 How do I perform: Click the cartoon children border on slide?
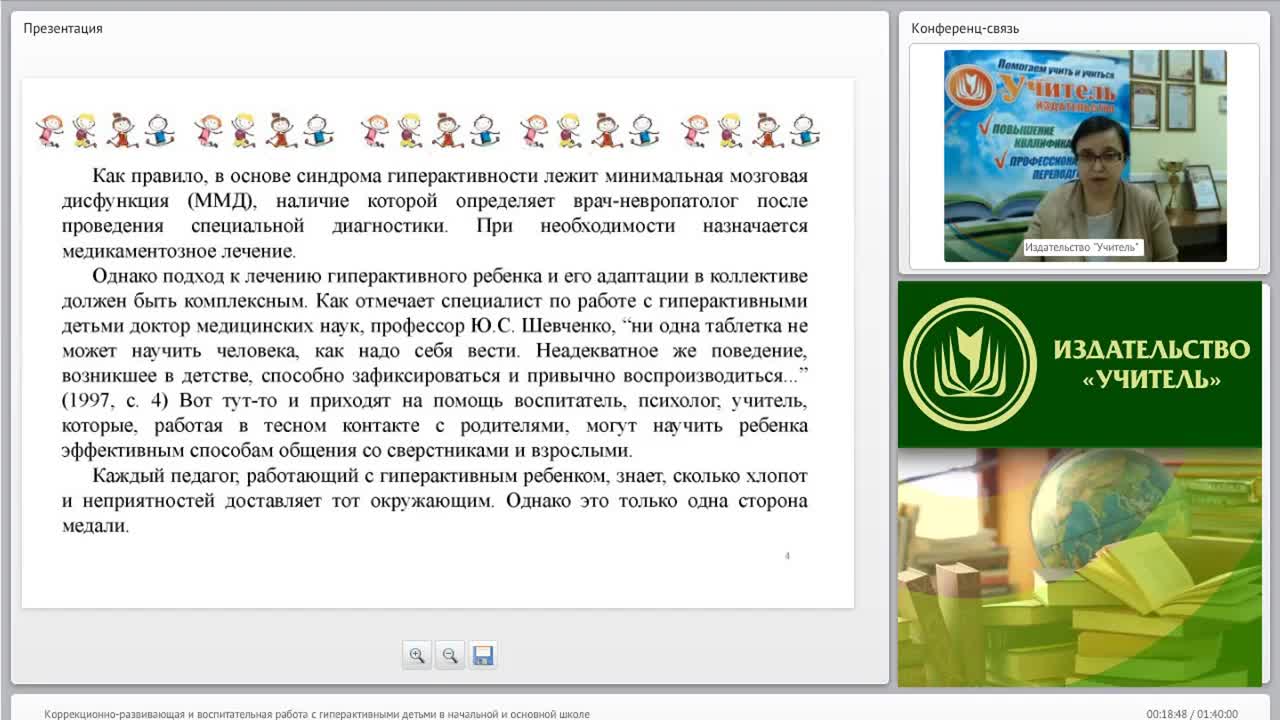coord(428,130)
